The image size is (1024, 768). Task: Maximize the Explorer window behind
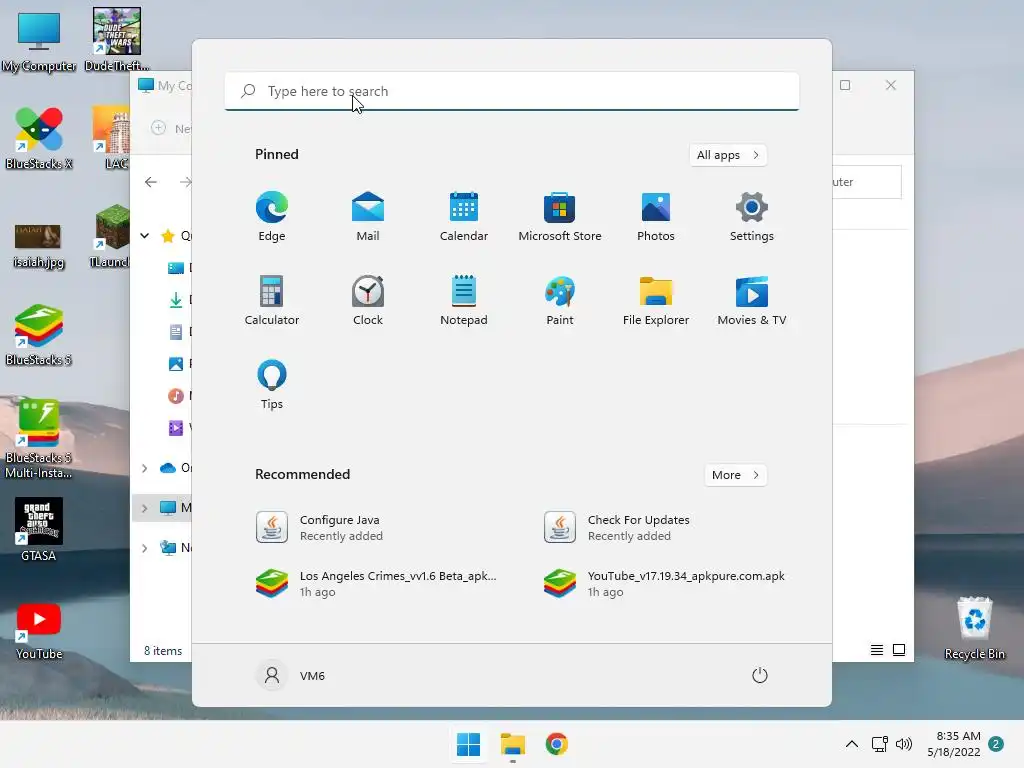pyautogui.click(x=845, y=86)
